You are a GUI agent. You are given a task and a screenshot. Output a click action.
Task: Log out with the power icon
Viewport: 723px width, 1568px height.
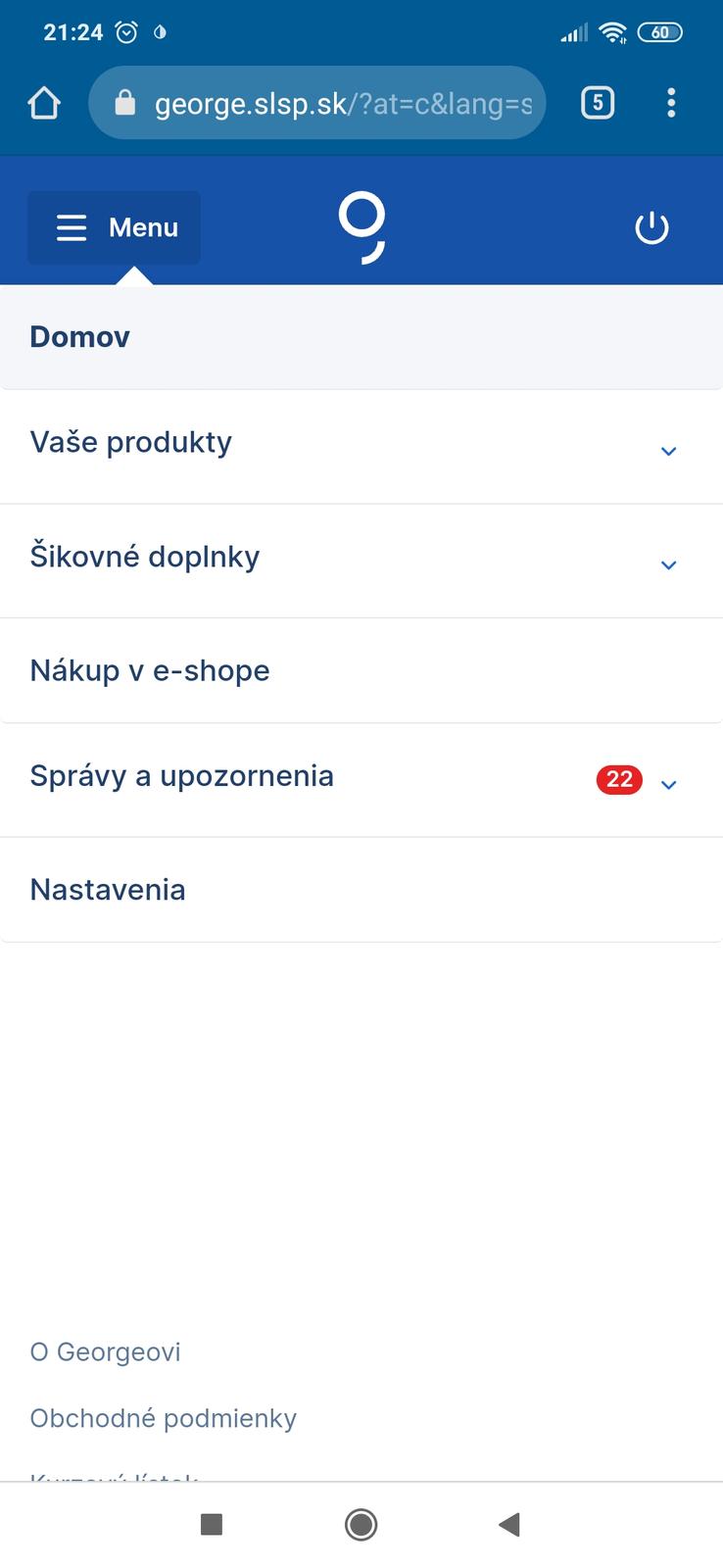click(x=651, y=228)
